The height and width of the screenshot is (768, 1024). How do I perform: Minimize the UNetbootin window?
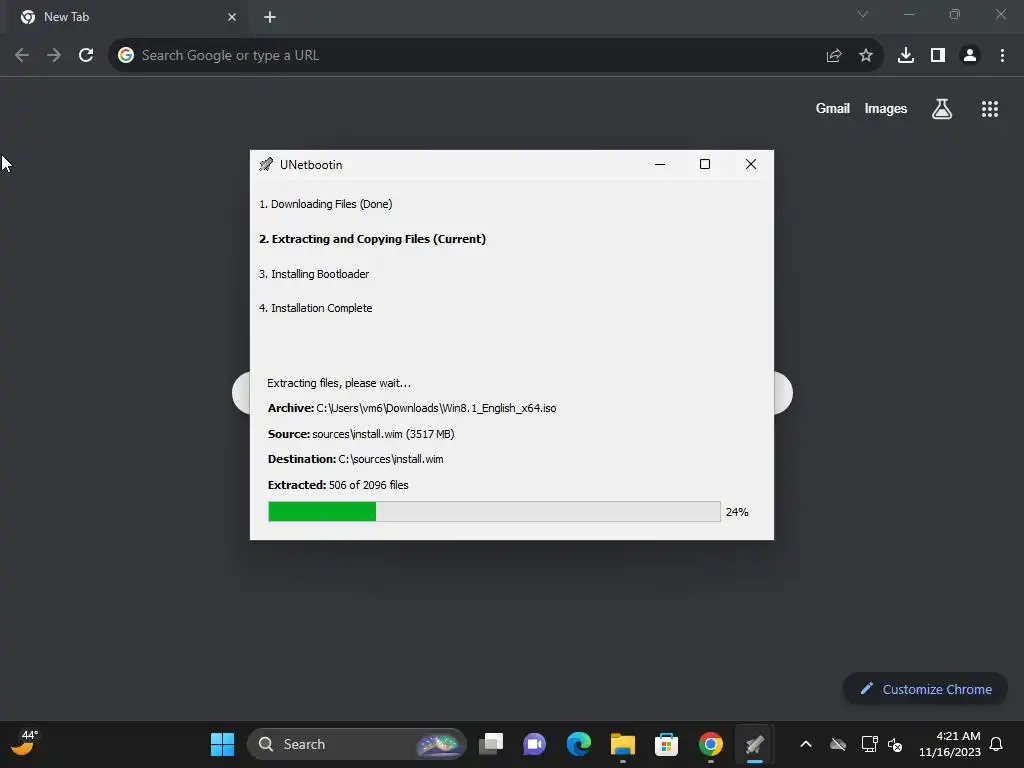point(660,165)
